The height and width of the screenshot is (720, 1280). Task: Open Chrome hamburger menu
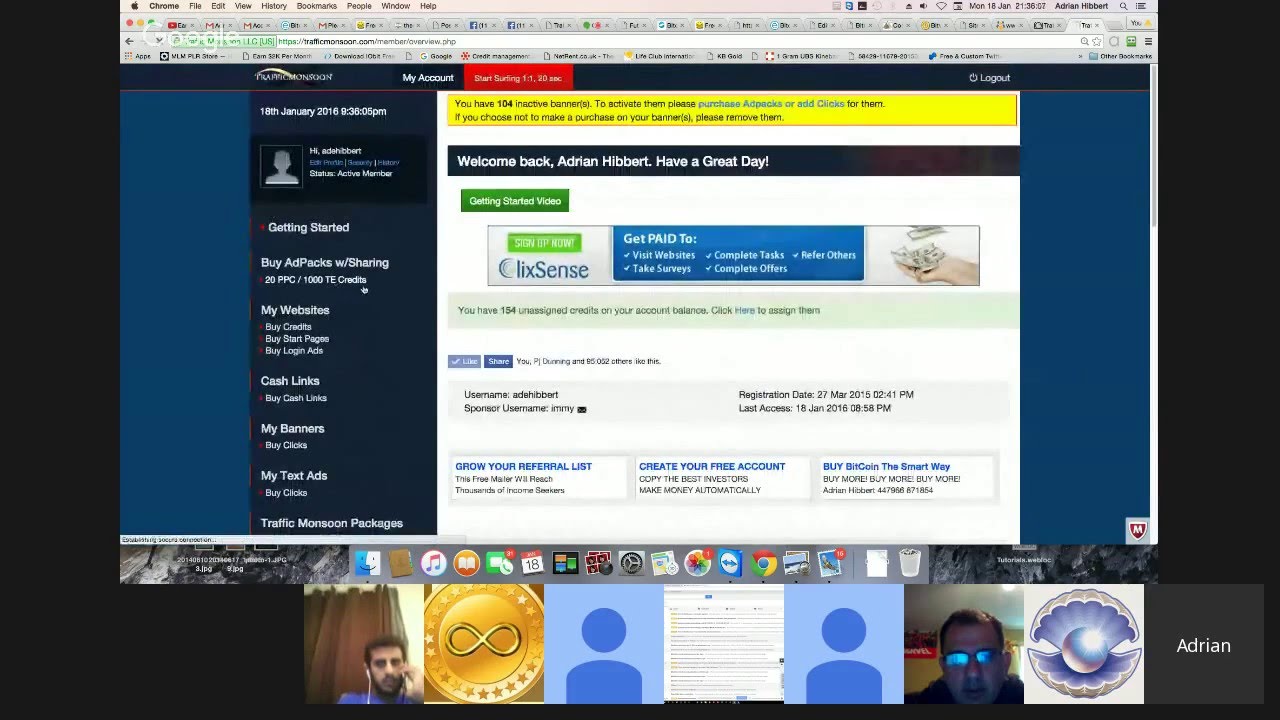click(1148, 41)
